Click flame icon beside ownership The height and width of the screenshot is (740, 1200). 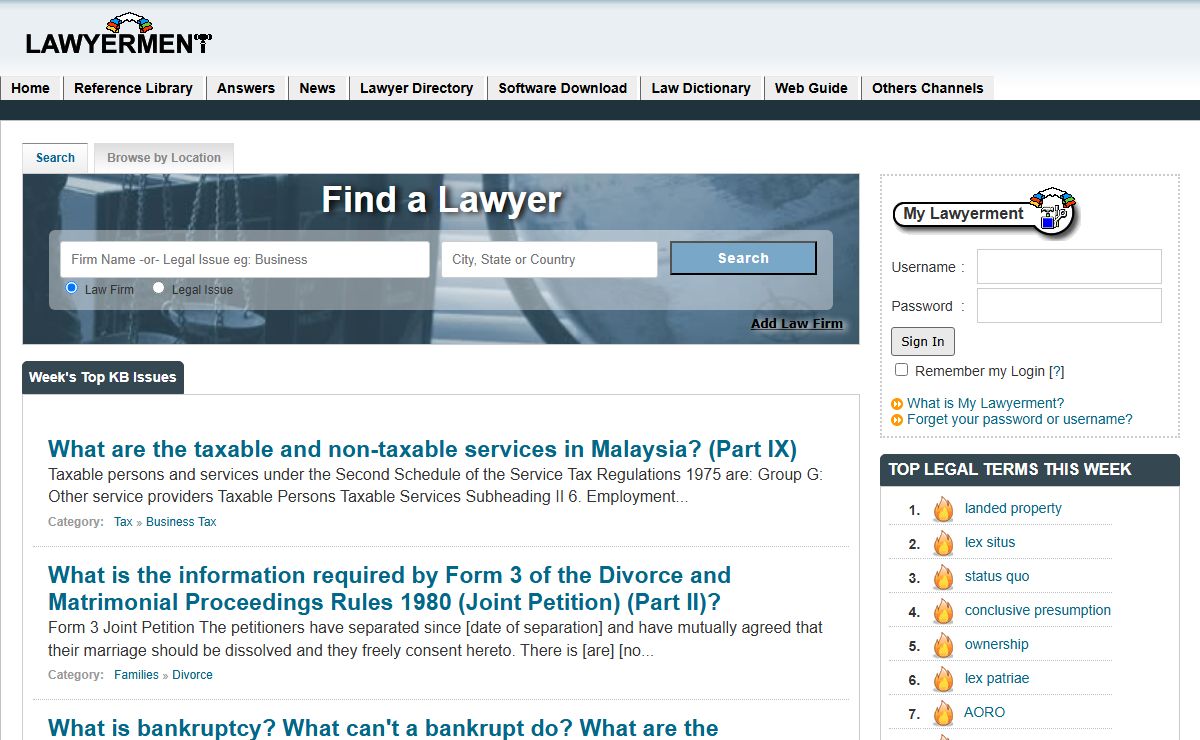[x=944, y=645]
